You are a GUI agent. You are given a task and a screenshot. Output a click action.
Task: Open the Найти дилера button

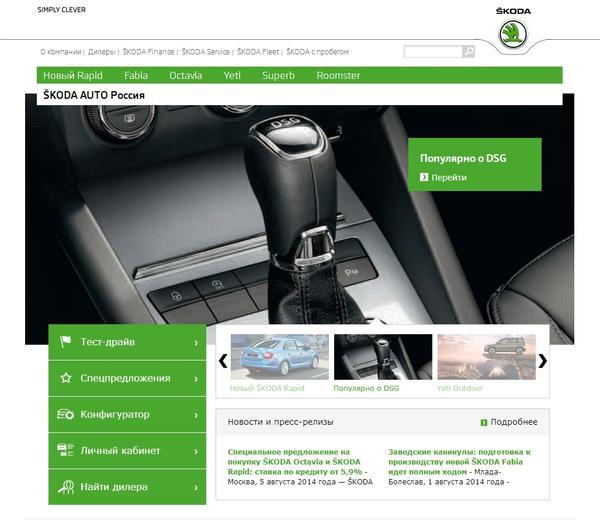[x=127, y=487]
